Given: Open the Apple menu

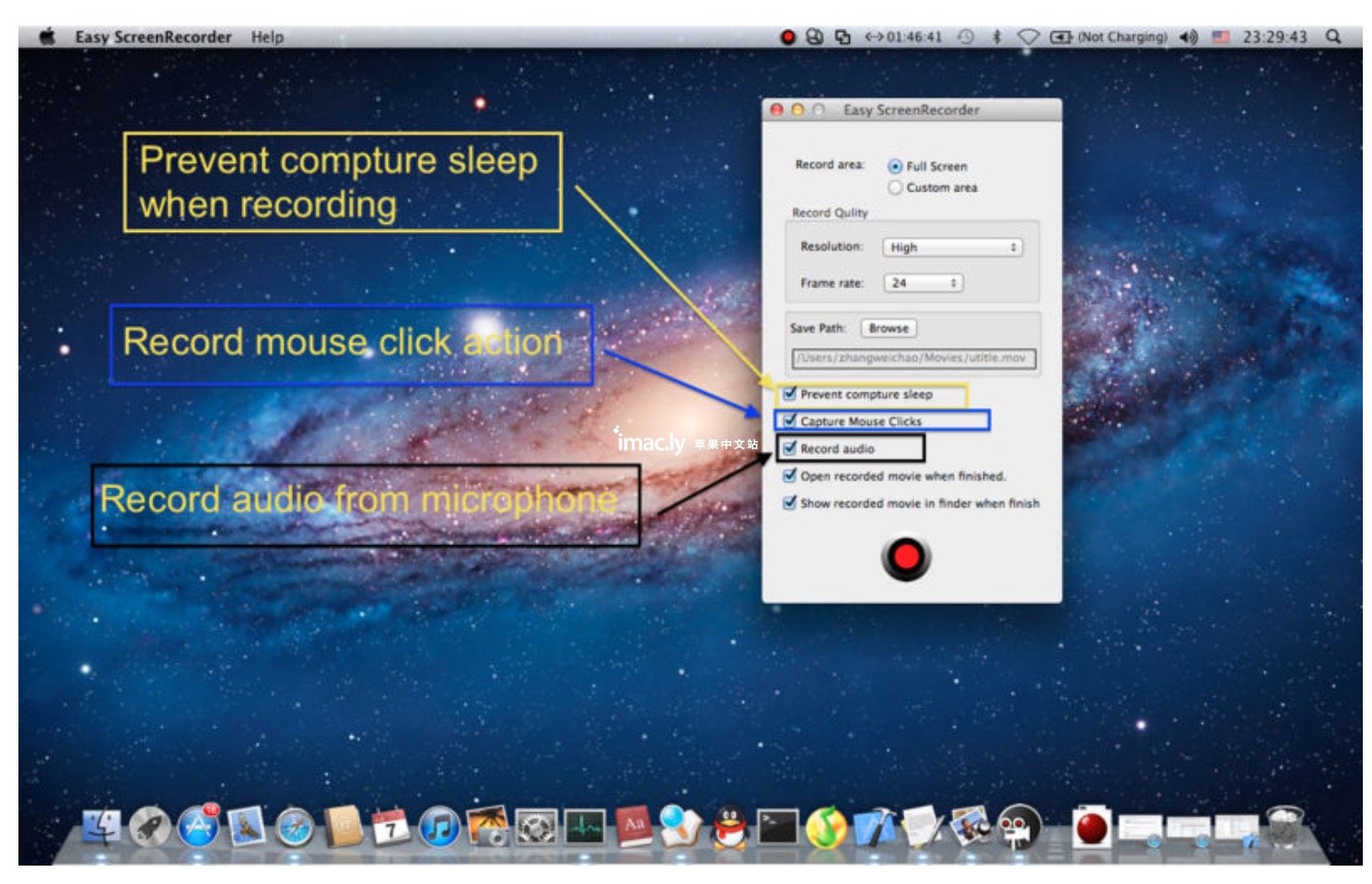Looking at the screenshot, I should click(x=47, y=37).
